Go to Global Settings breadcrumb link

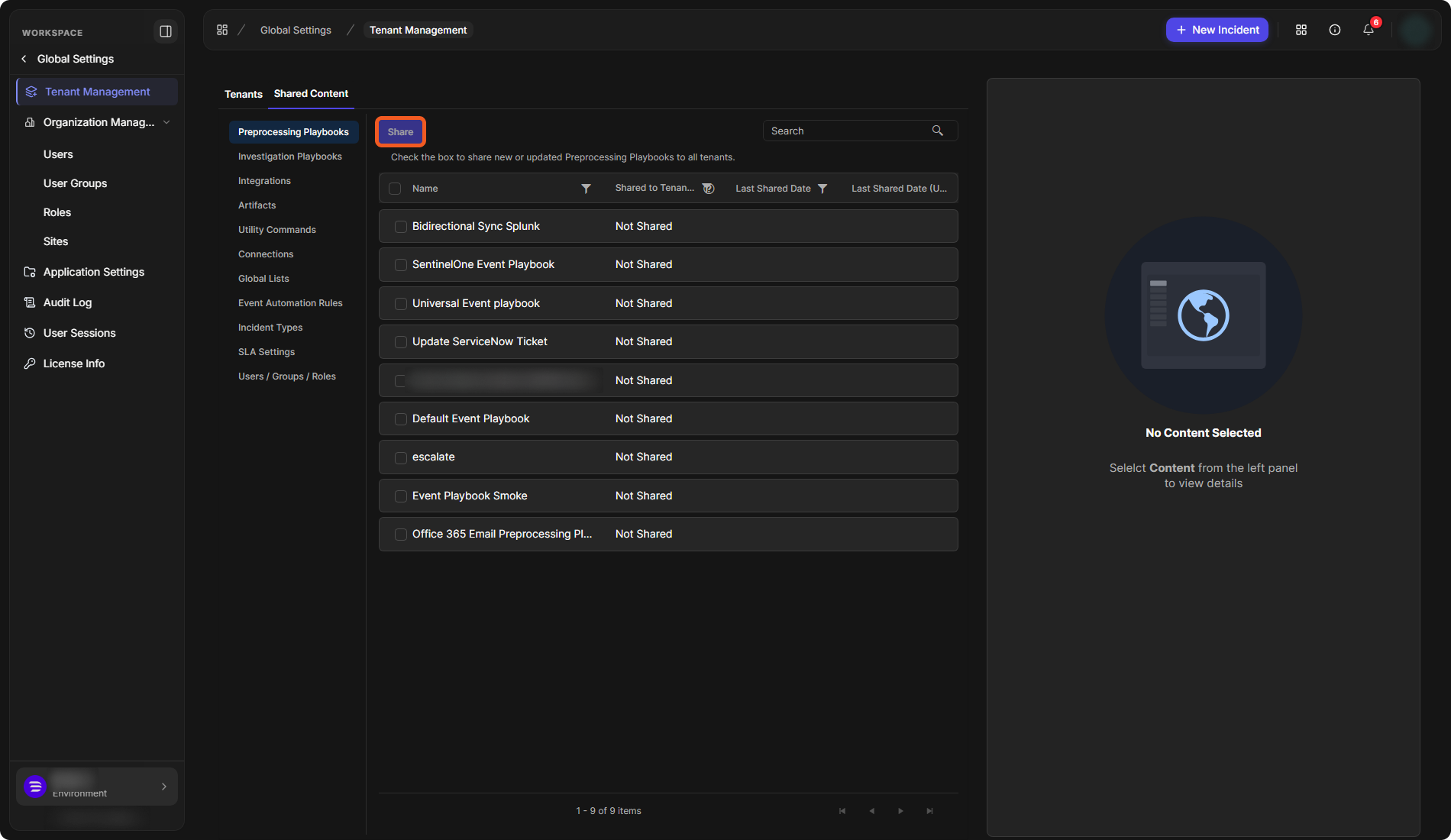296,30
